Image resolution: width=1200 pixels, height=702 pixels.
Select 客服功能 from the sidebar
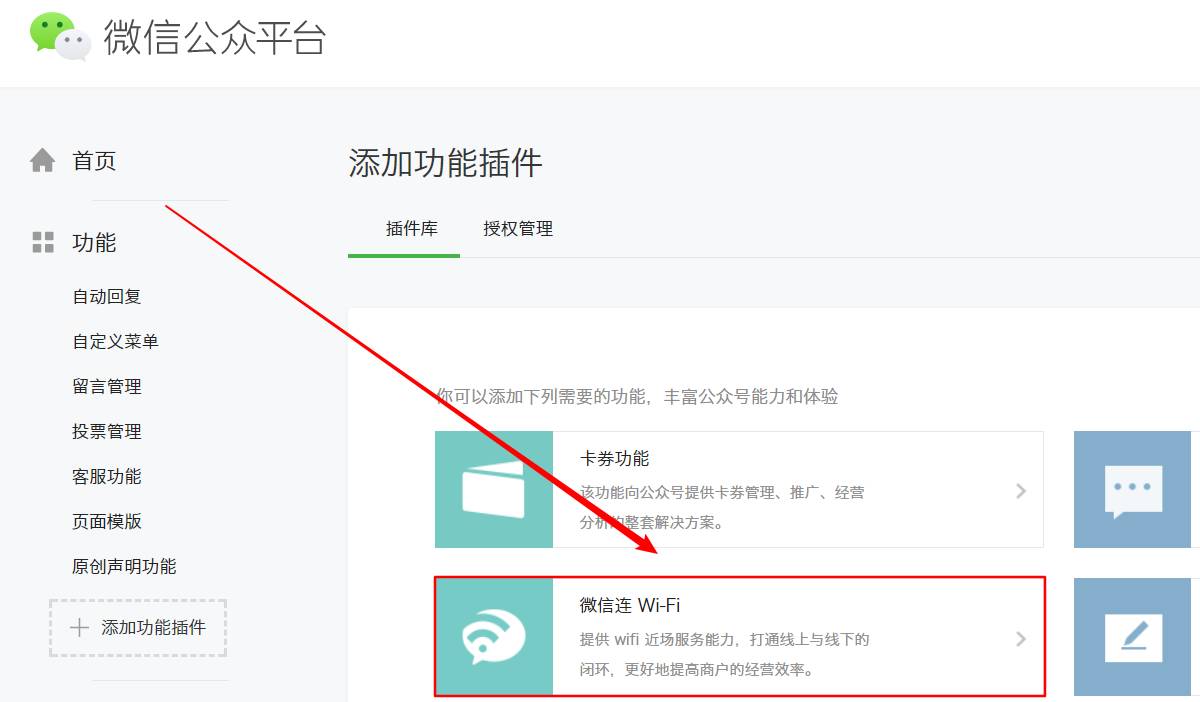click(107, 477)
